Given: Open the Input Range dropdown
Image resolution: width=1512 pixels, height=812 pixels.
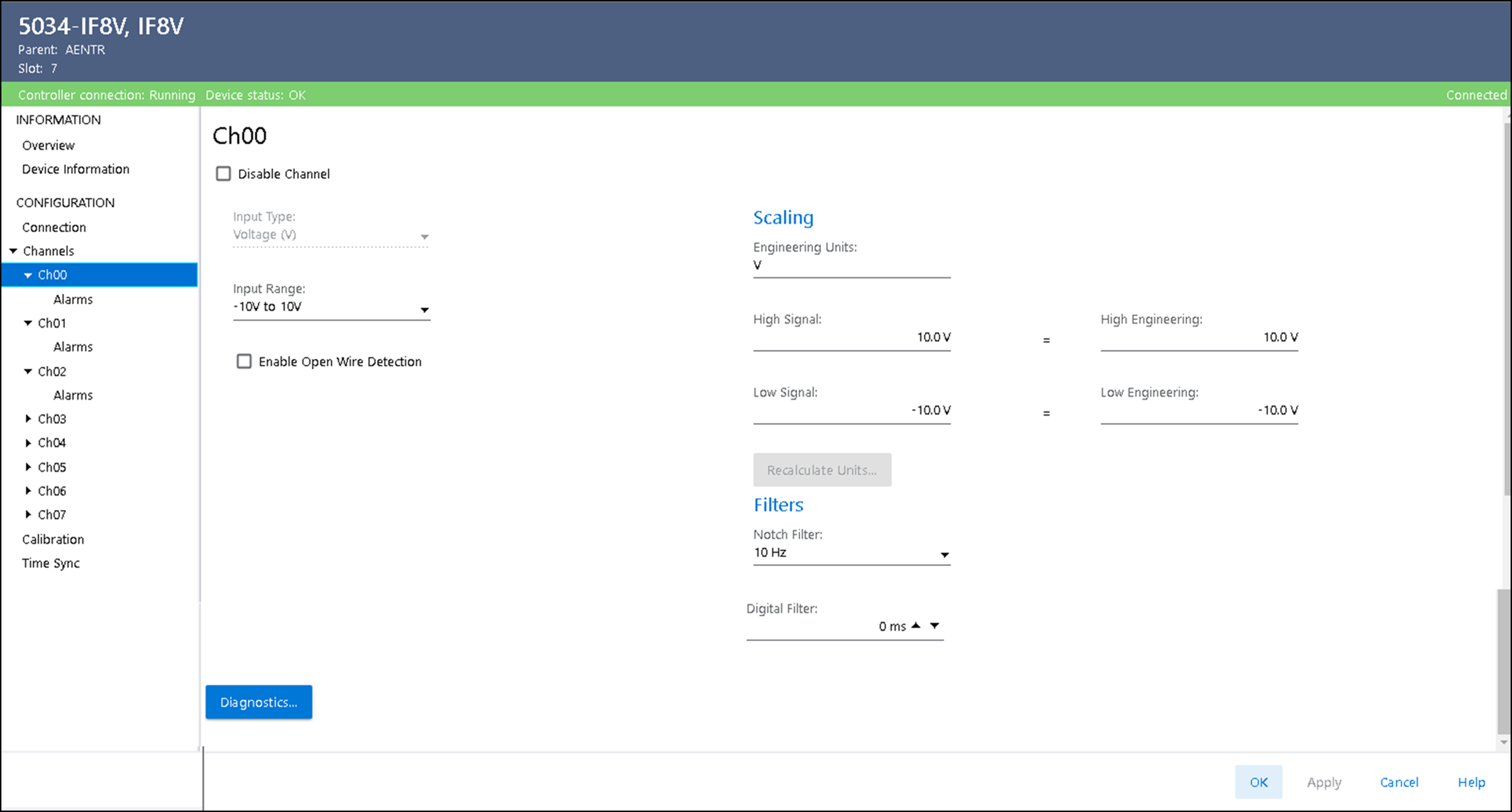Looking at the screenshot, I should pyautogui.click(x=424, y=309).
